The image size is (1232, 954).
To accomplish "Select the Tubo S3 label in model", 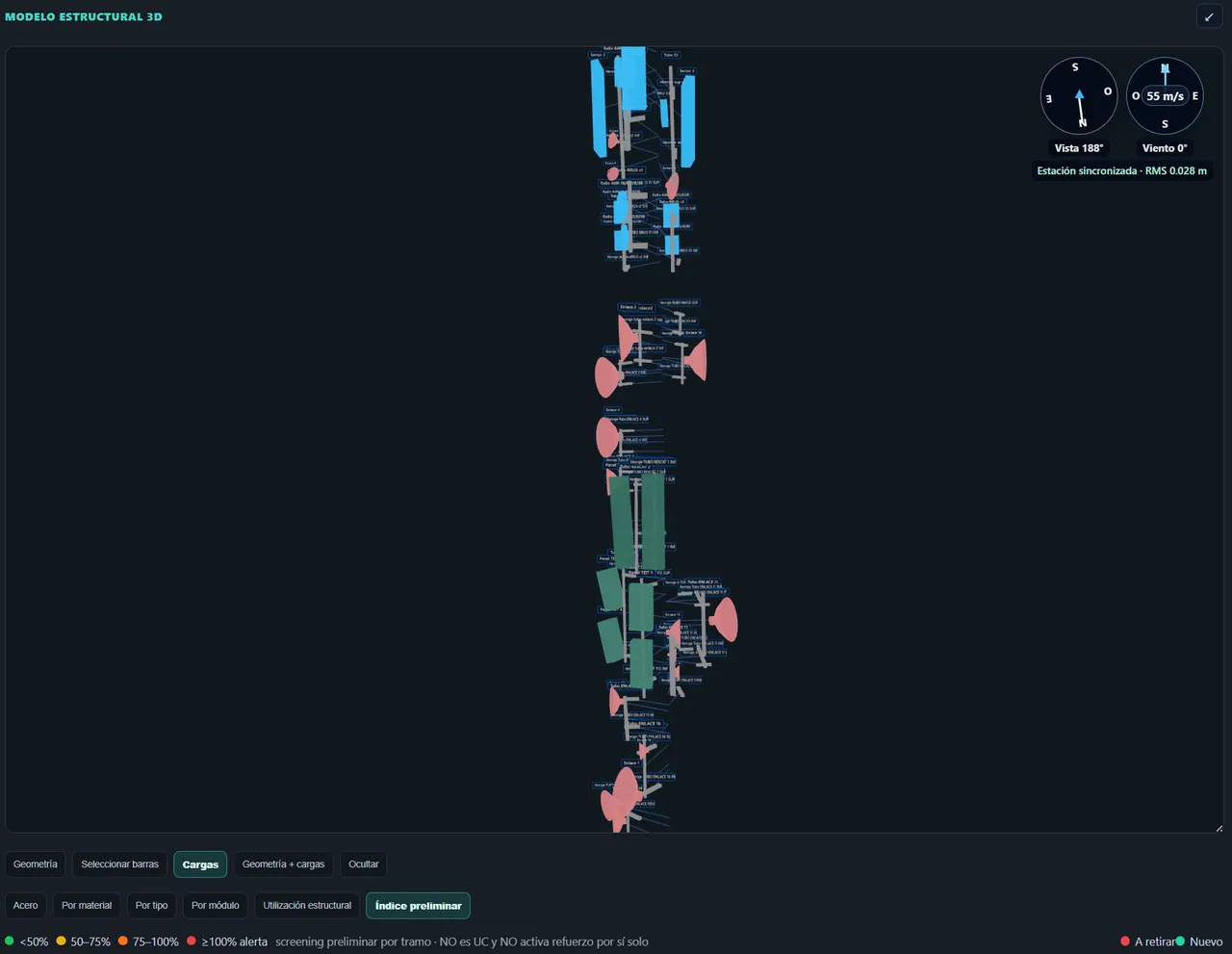I will coord(670,55).
